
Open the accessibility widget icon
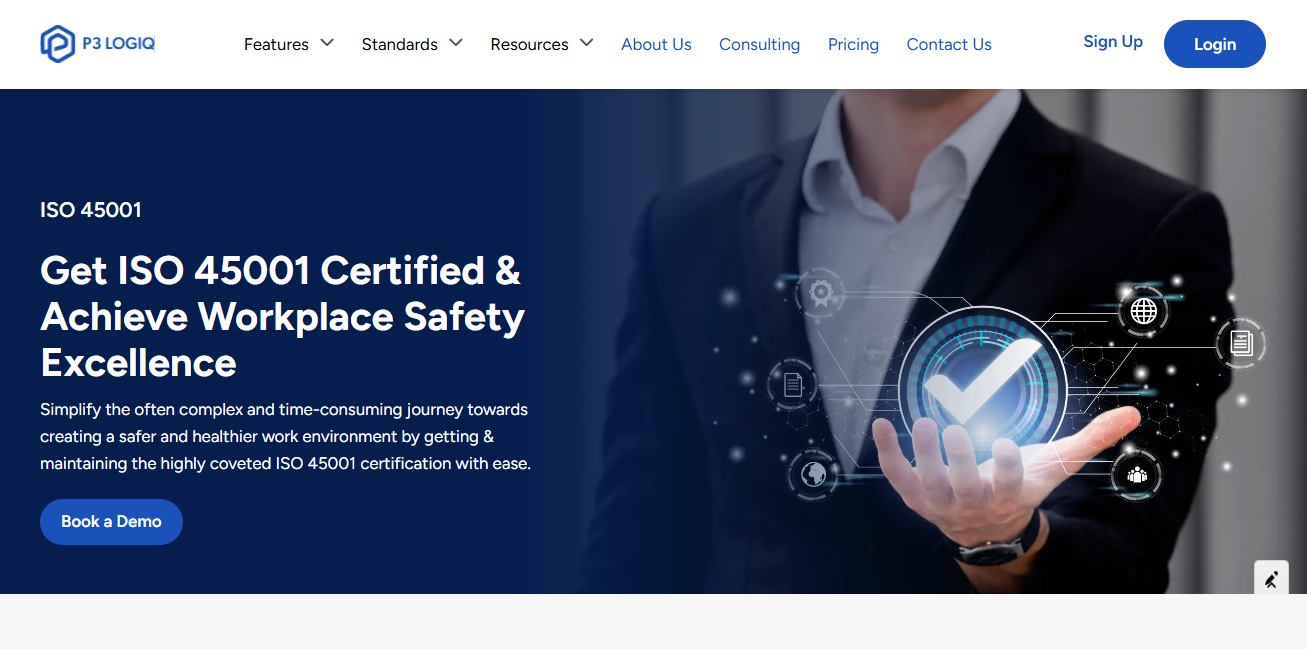[1271, 579]
